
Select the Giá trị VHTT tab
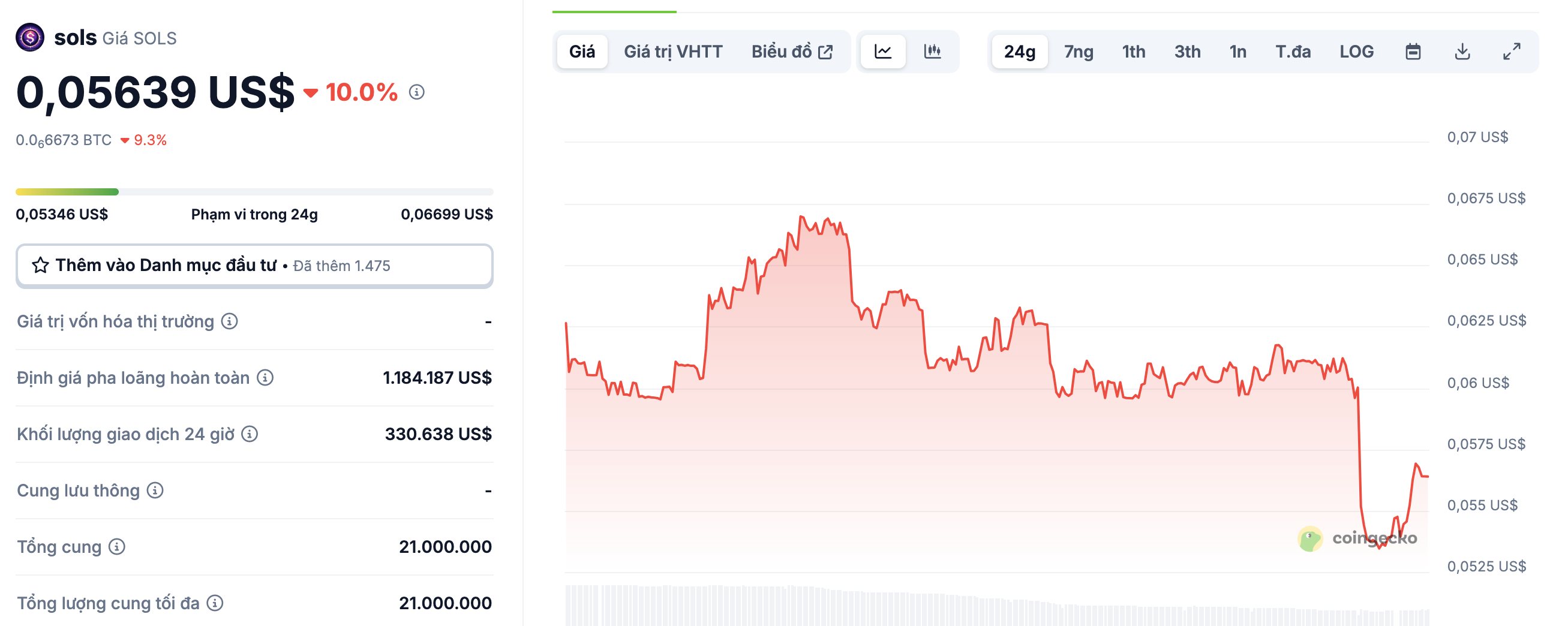click(x=673, y=52)
